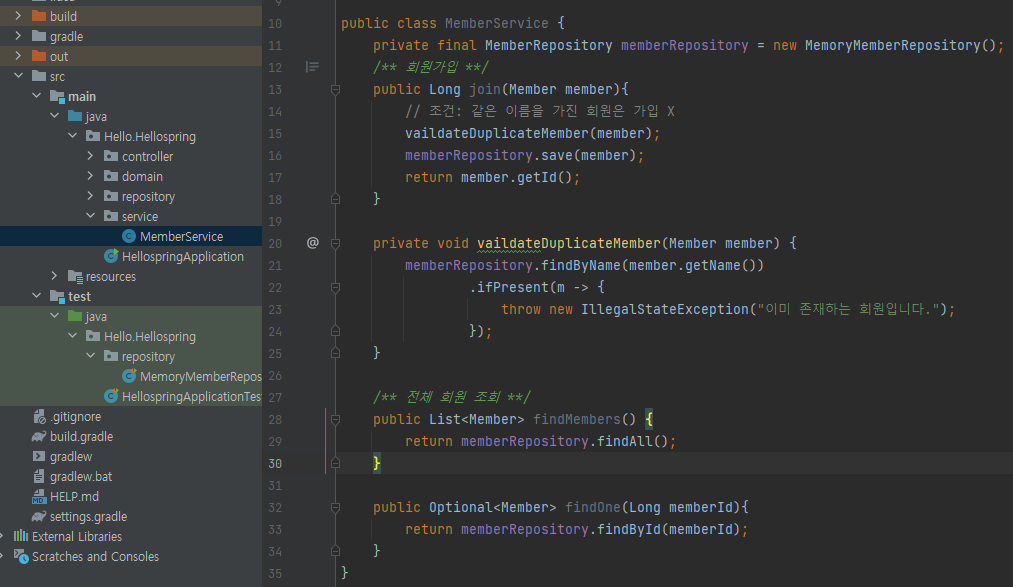Viewport: 1013px width, 587px height.
Task: Click line number 20 in the gutter
Action: tap(275, 243)
